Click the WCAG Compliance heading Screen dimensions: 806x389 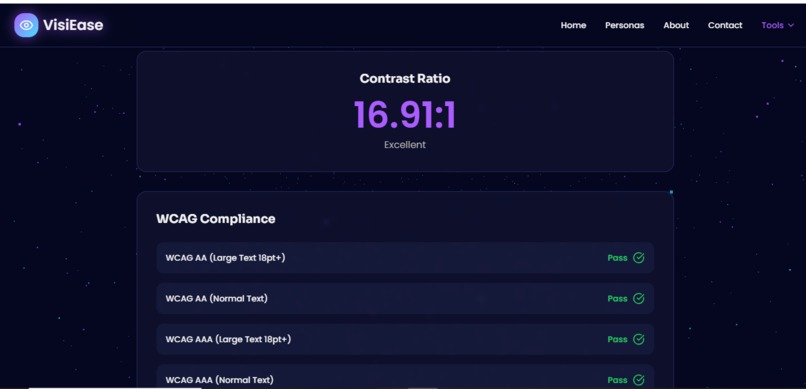216,219
